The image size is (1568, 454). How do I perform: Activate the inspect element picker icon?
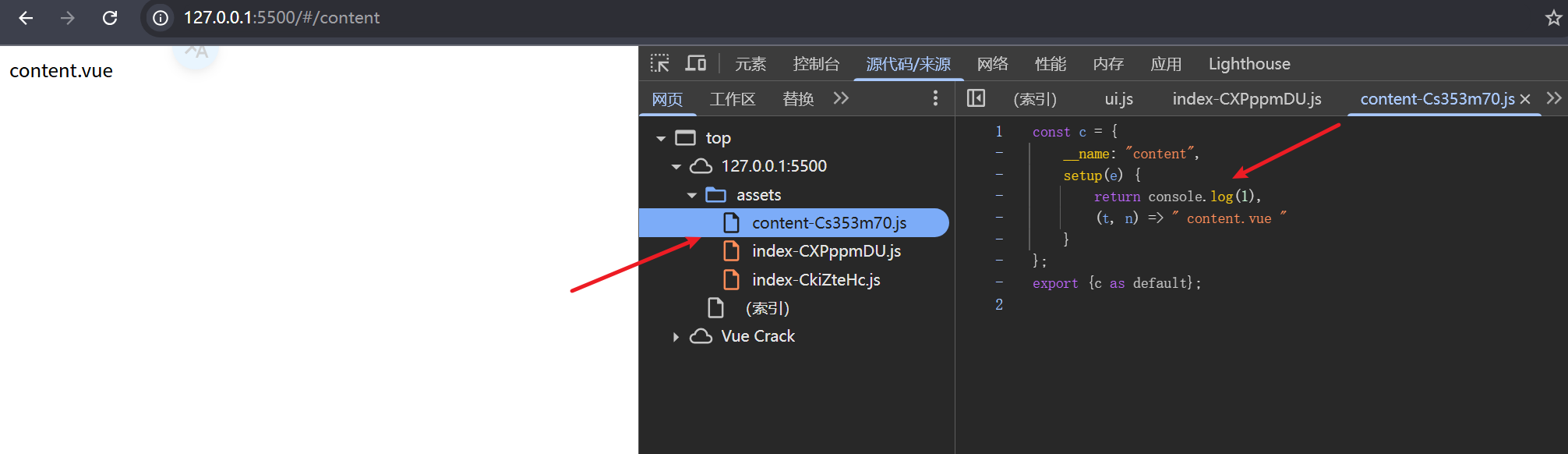[x=660, y=64]
